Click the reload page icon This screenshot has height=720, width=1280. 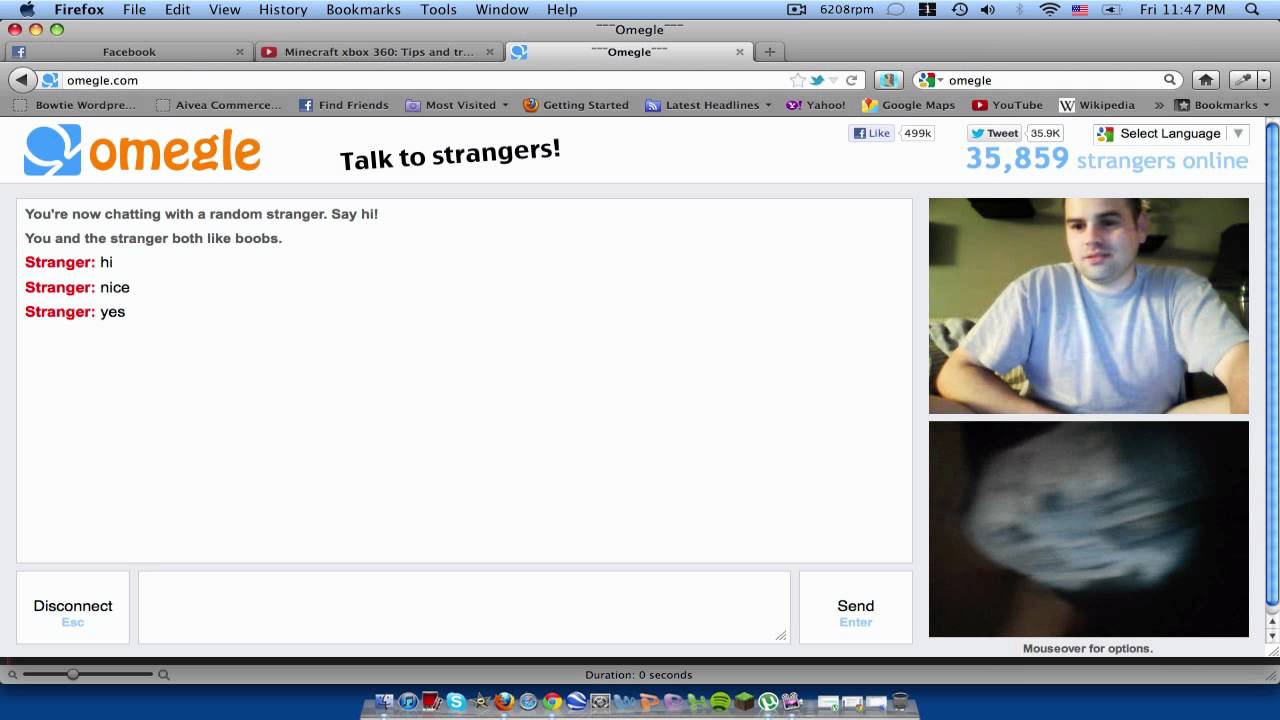pyautogui.click(x=852, y=80)
